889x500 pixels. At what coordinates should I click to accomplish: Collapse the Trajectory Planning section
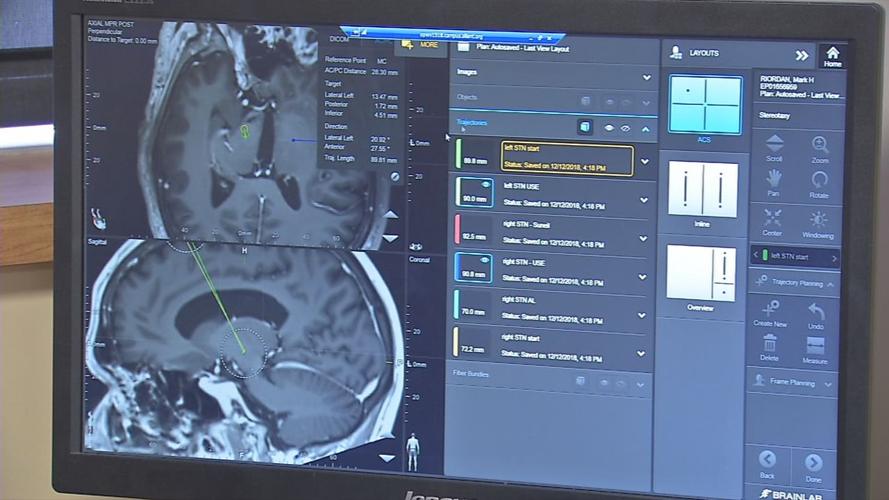tap(830, 284)
